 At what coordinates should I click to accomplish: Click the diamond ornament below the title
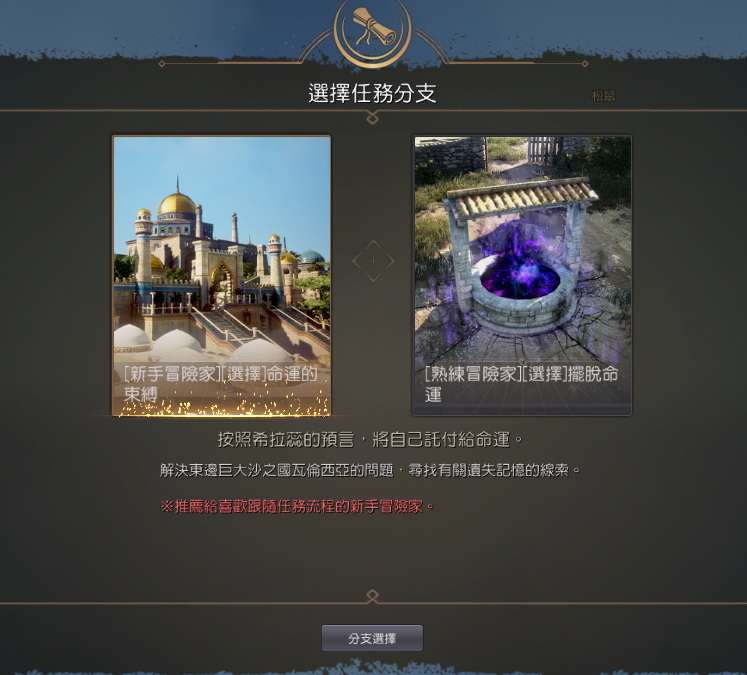[x=373, y=118]
